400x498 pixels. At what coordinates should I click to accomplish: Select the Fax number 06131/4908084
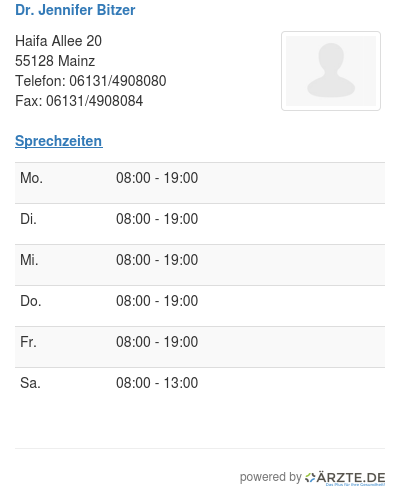(x=94, y=101)
